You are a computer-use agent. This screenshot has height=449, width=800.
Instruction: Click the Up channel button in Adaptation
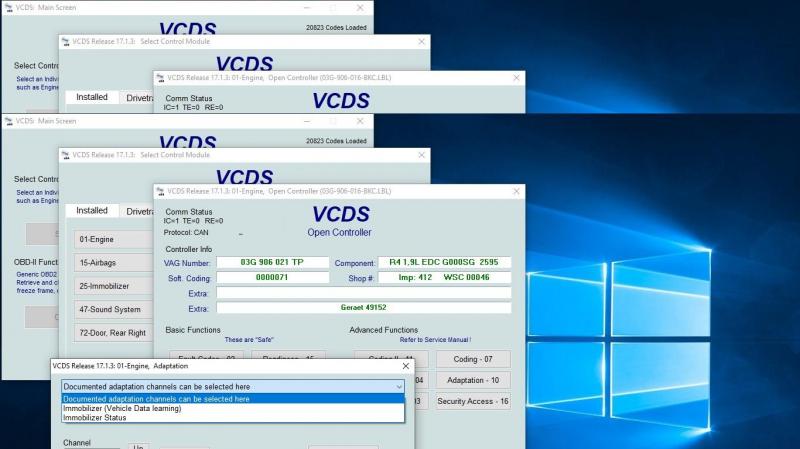tap(138, 446)
